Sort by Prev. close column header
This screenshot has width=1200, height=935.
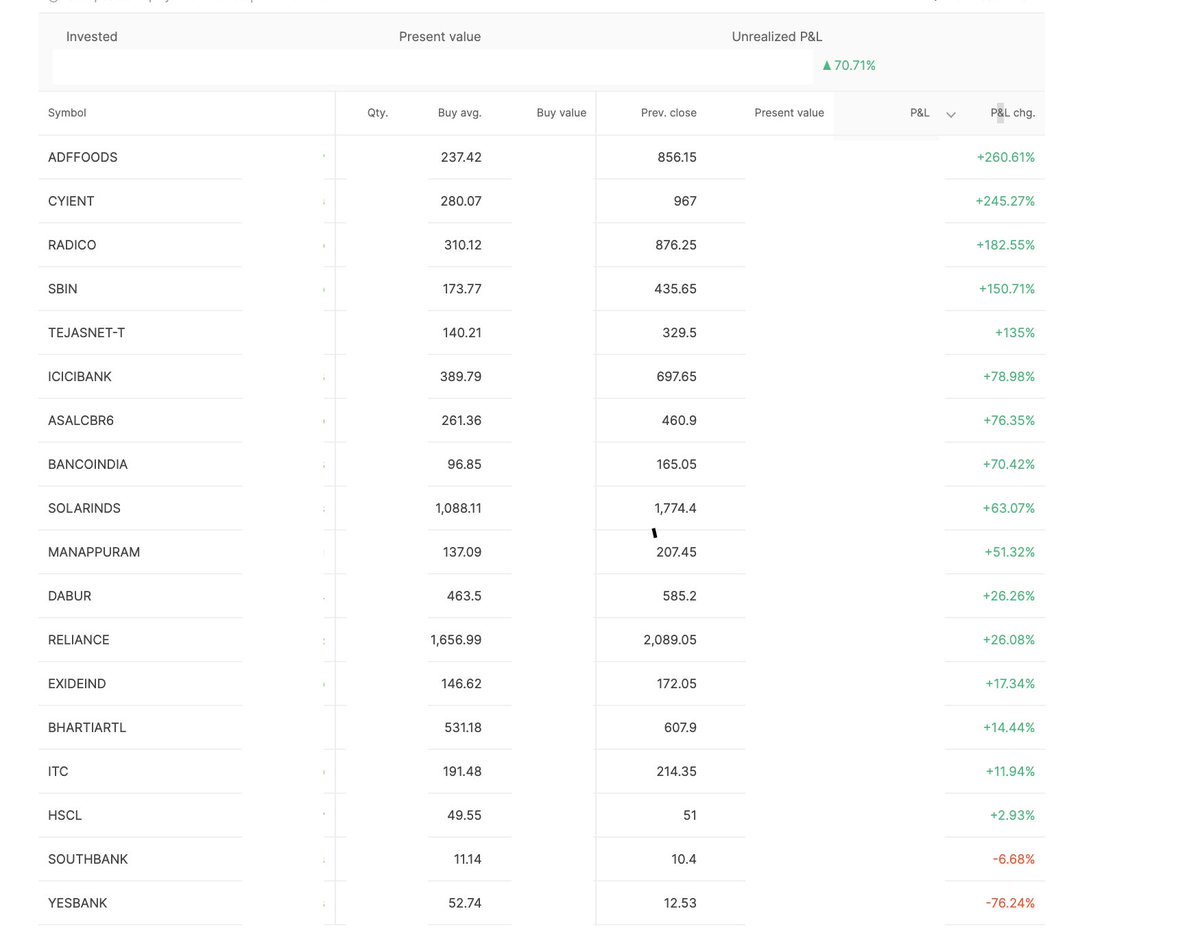coord(669,113)
